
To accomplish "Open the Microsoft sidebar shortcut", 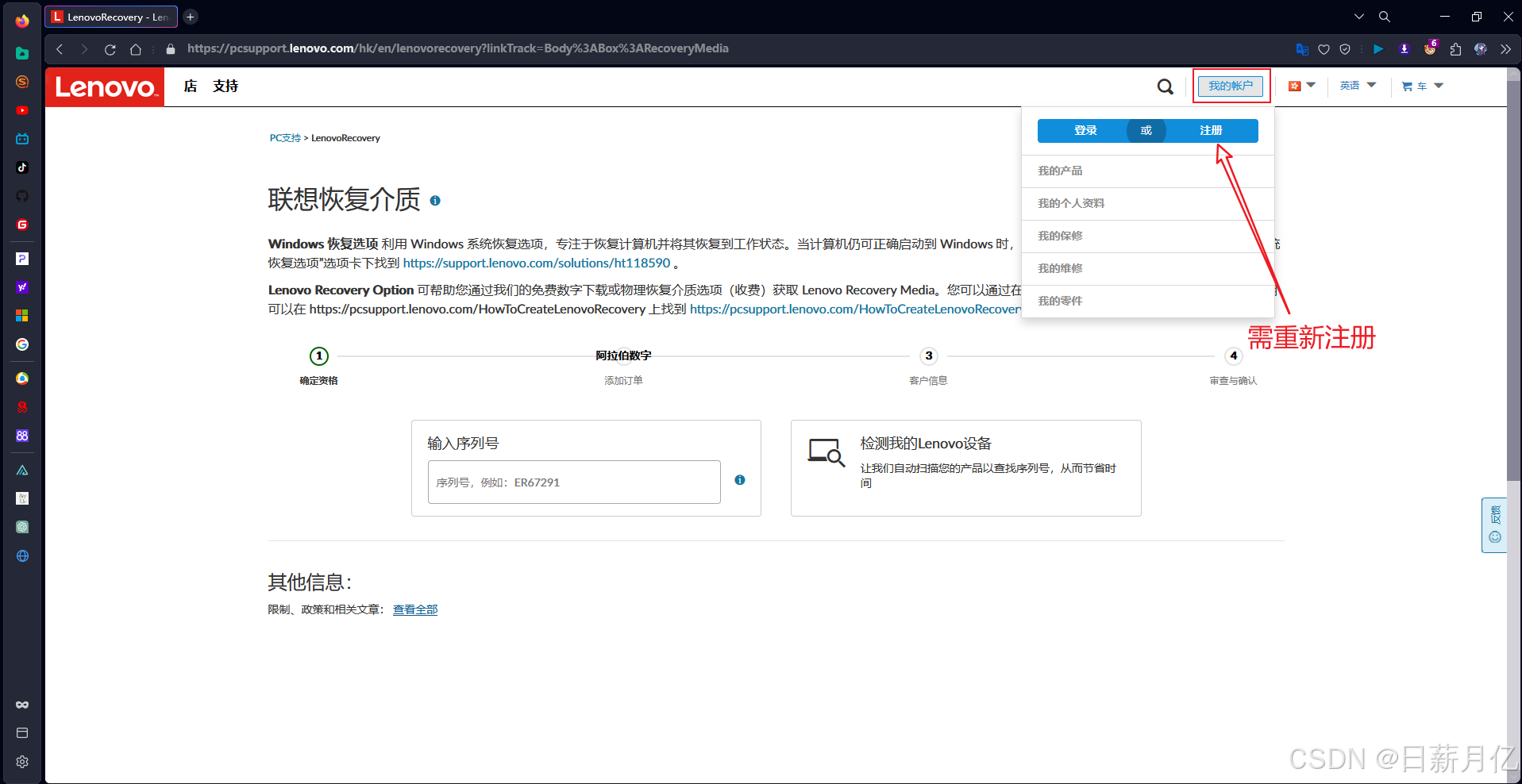I will (x=22, y=316).
